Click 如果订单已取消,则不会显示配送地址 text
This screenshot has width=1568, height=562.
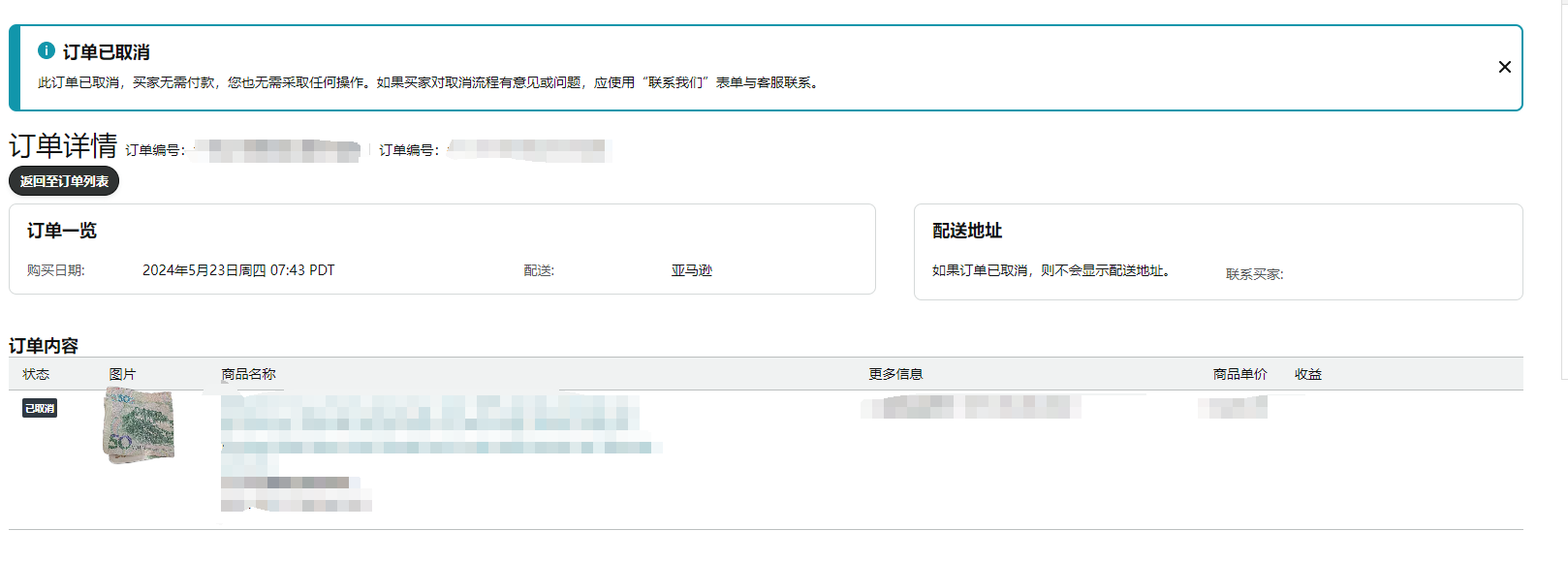point(1051,270)
